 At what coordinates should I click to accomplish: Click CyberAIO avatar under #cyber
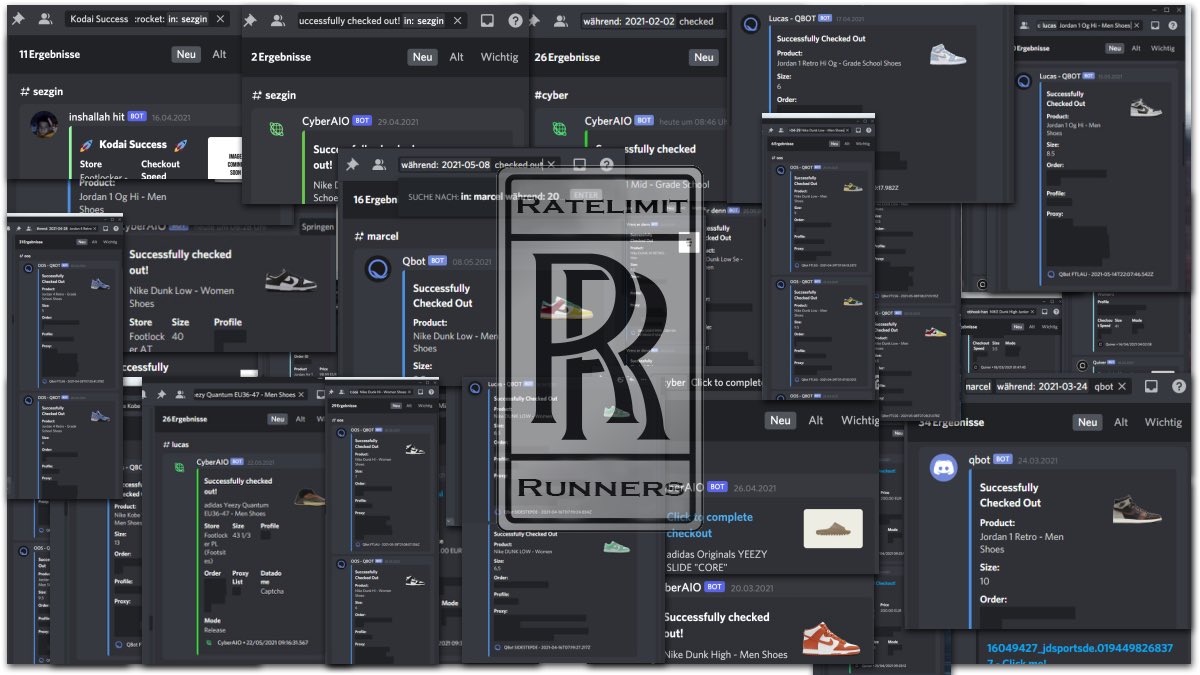[559, 128]
